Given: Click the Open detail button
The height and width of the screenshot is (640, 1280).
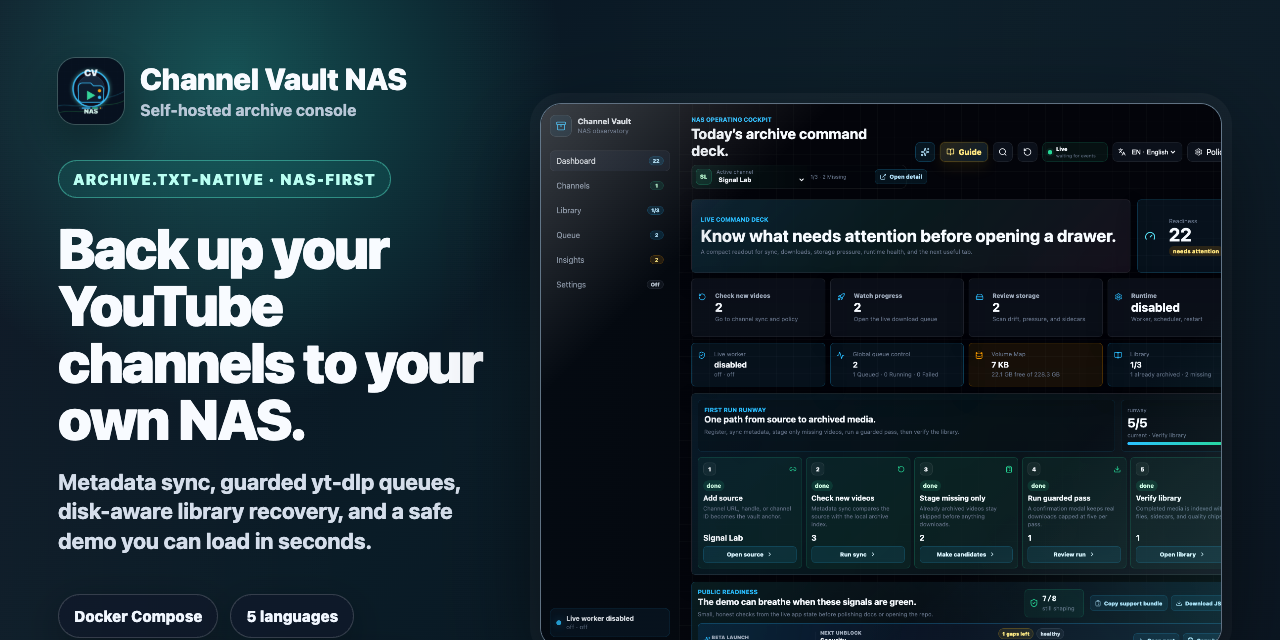Looking at the screenshot, I should (x=901, y=177).
